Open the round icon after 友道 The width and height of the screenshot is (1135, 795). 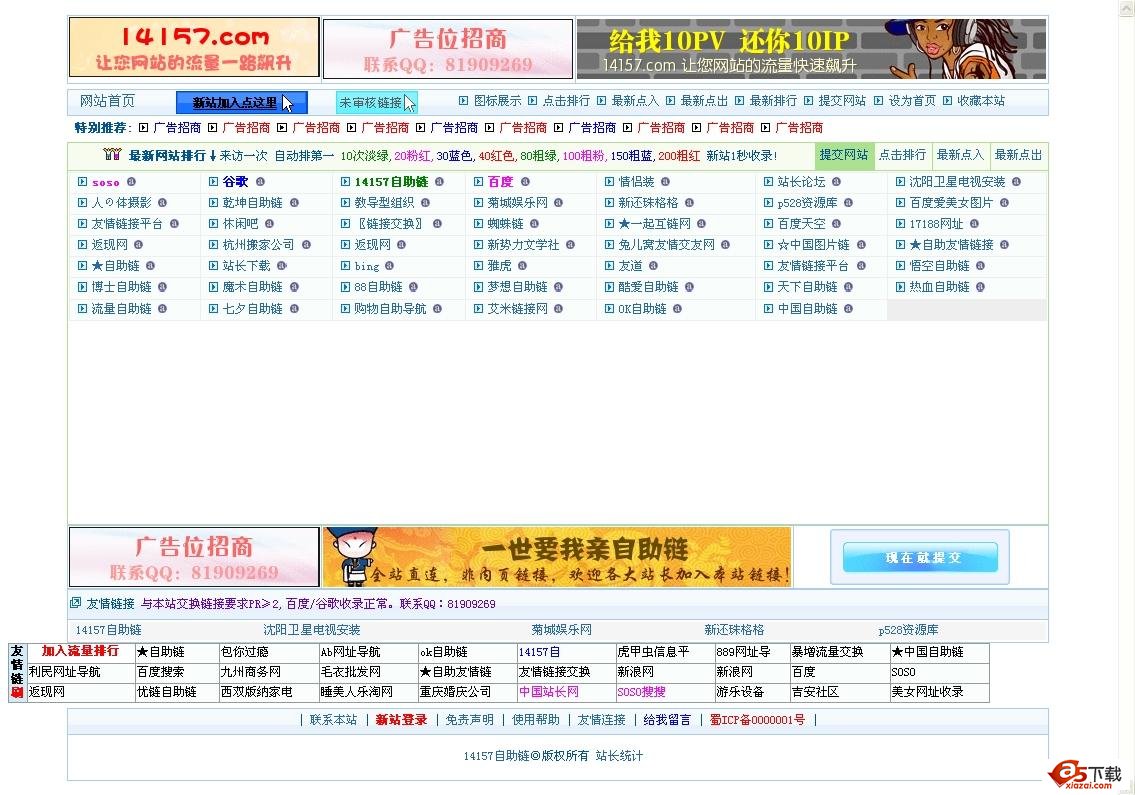pyautogui.click(x=653, y=266)
